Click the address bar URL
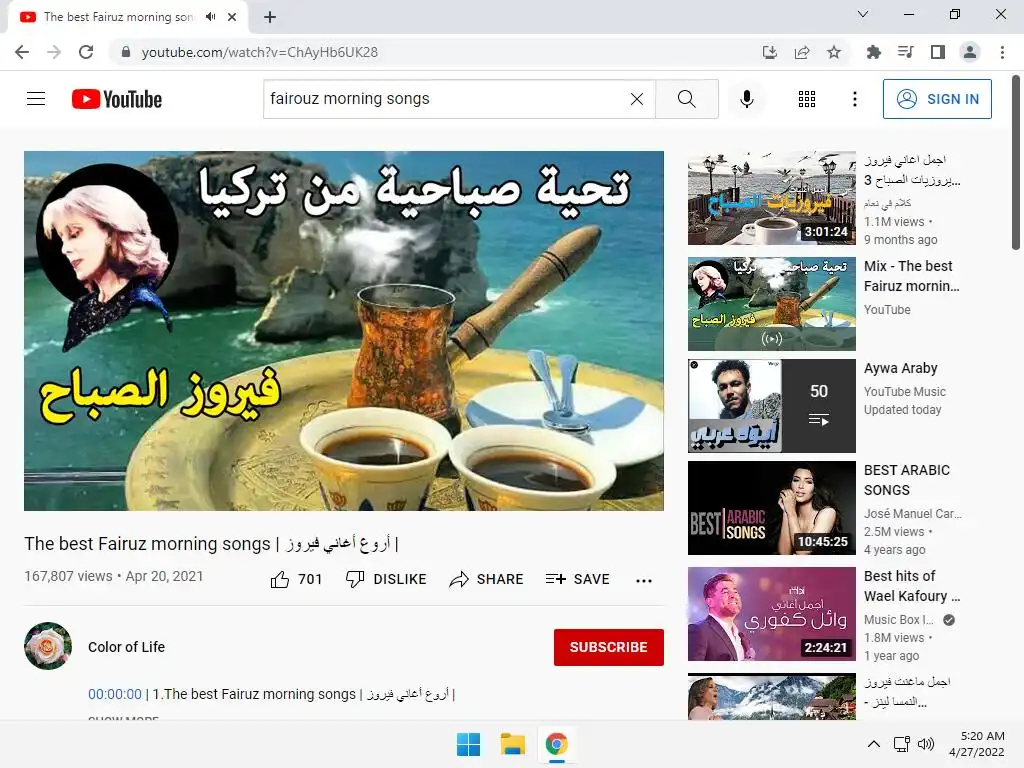The width and height of the screenshot is (1024, 768). [260, 52]
